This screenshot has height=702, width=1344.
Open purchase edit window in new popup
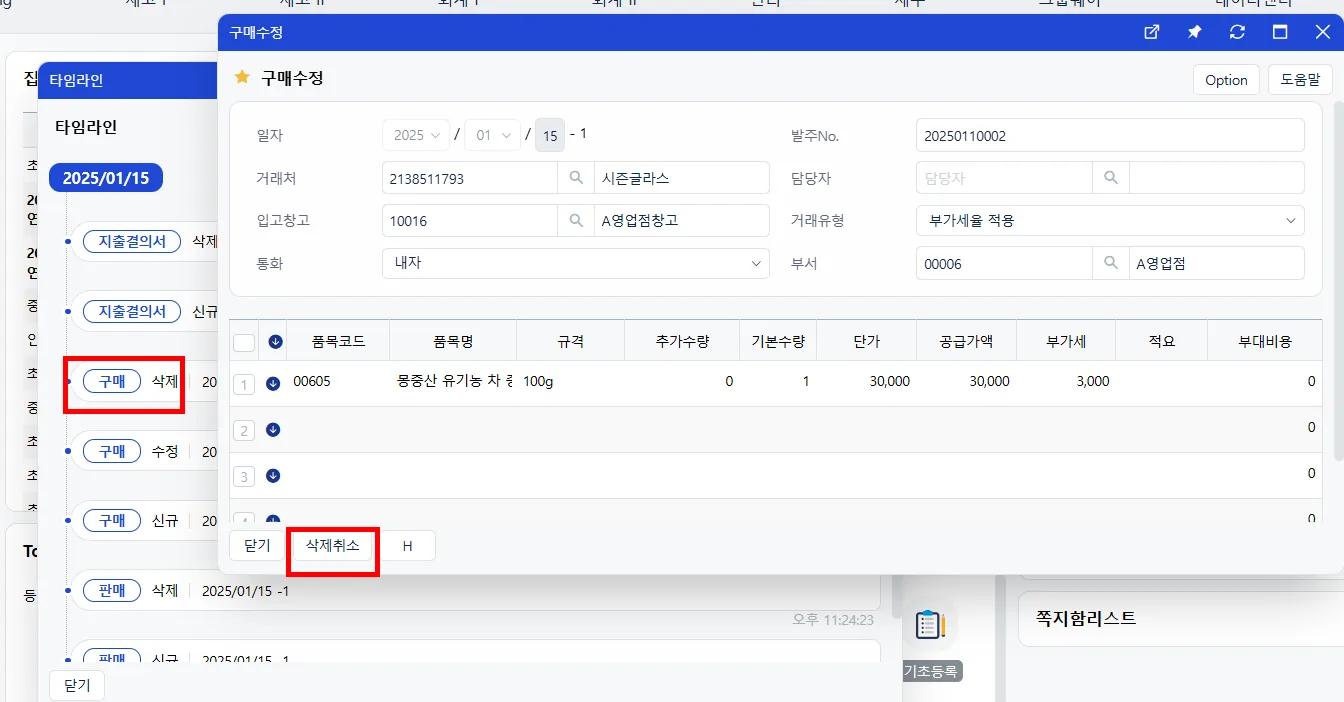[1152, 32]
